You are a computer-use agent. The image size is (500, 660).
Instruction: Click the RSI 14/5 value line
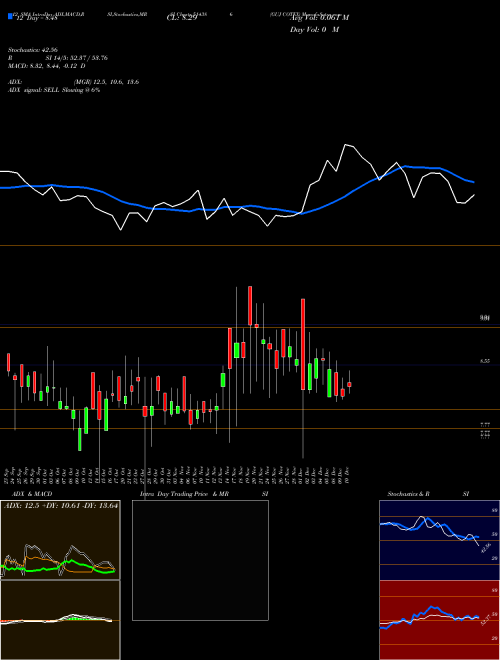tap(58, 58)
